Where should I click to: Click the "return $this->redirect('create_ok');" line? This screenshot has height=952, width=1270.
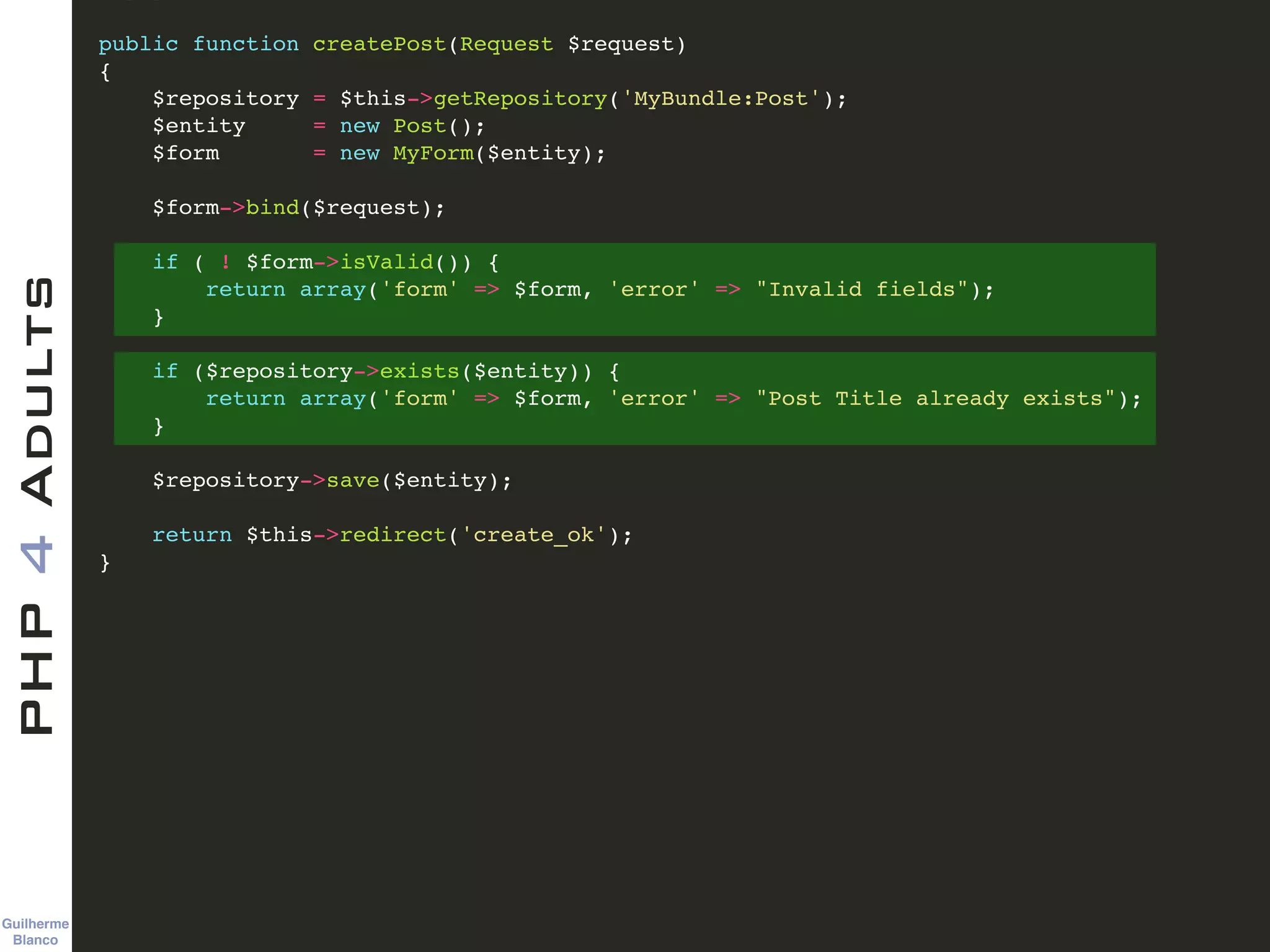click(x=393, y=535)
